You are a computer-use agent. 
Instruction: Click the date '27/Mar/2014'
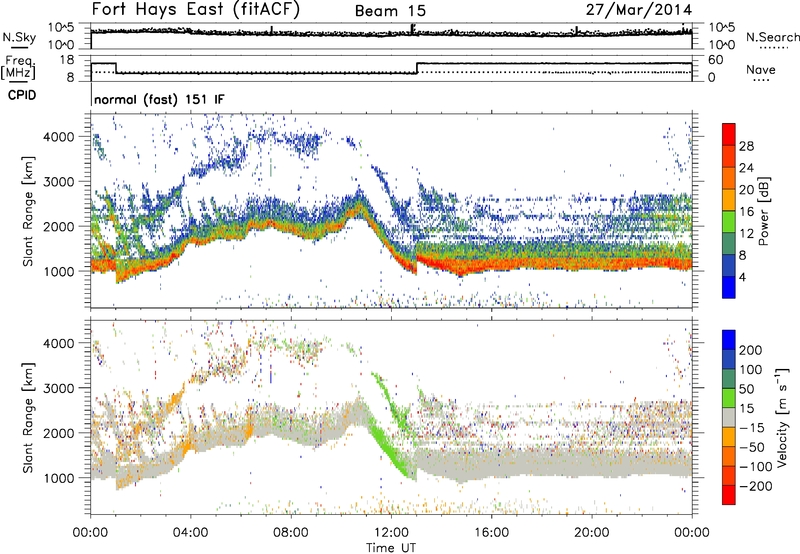(638, 10)
